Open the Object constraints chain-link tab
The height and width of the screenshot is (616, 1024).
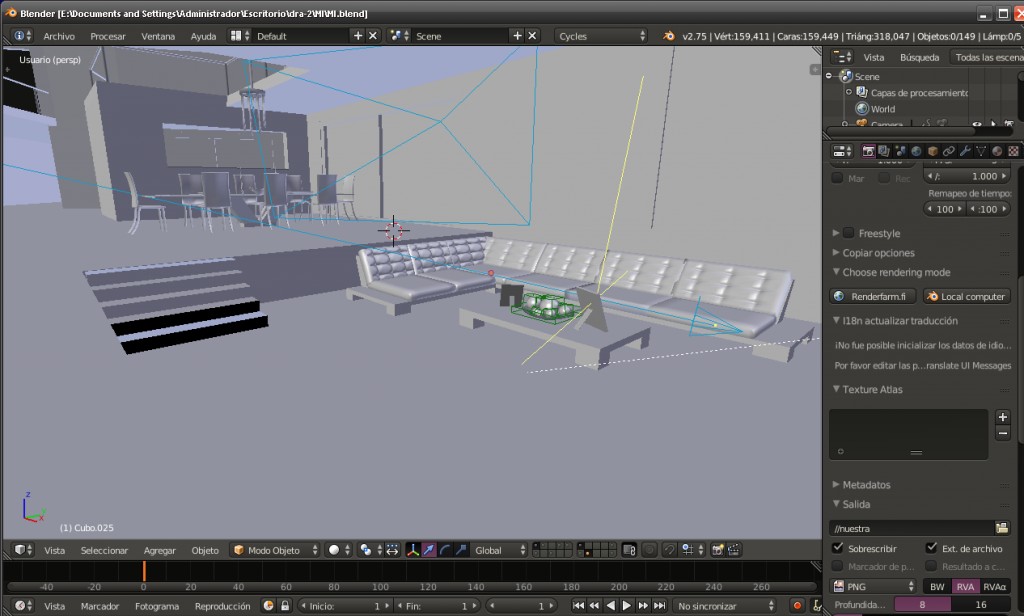[949, 151]
